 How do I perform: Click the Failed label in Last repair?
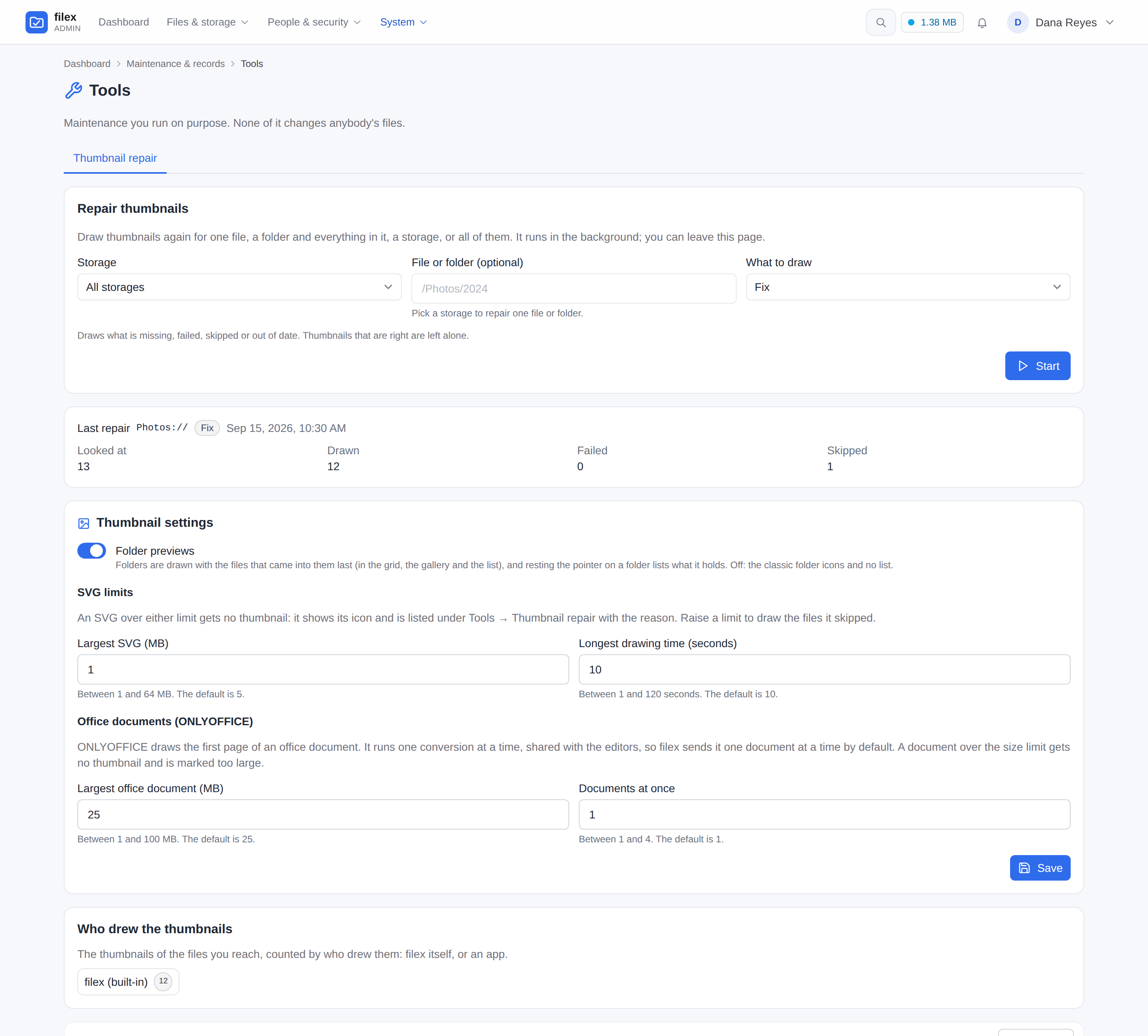point(592,450)
